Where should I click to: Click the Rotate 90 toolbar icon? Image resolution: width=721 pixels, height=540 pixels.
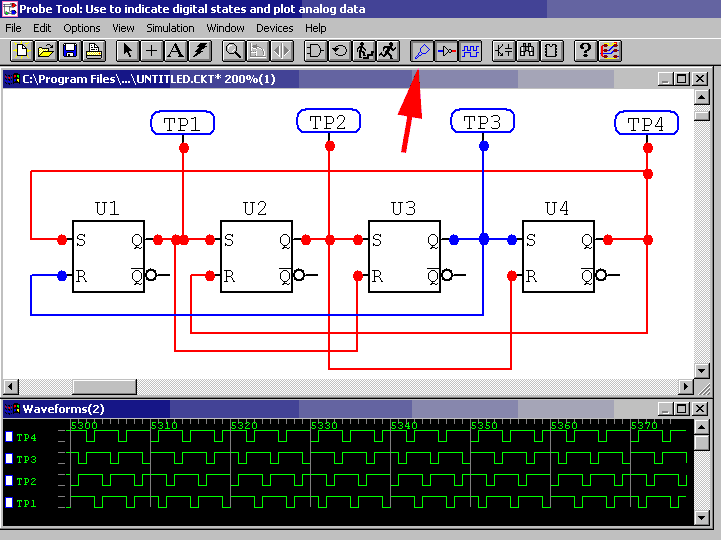258,51
